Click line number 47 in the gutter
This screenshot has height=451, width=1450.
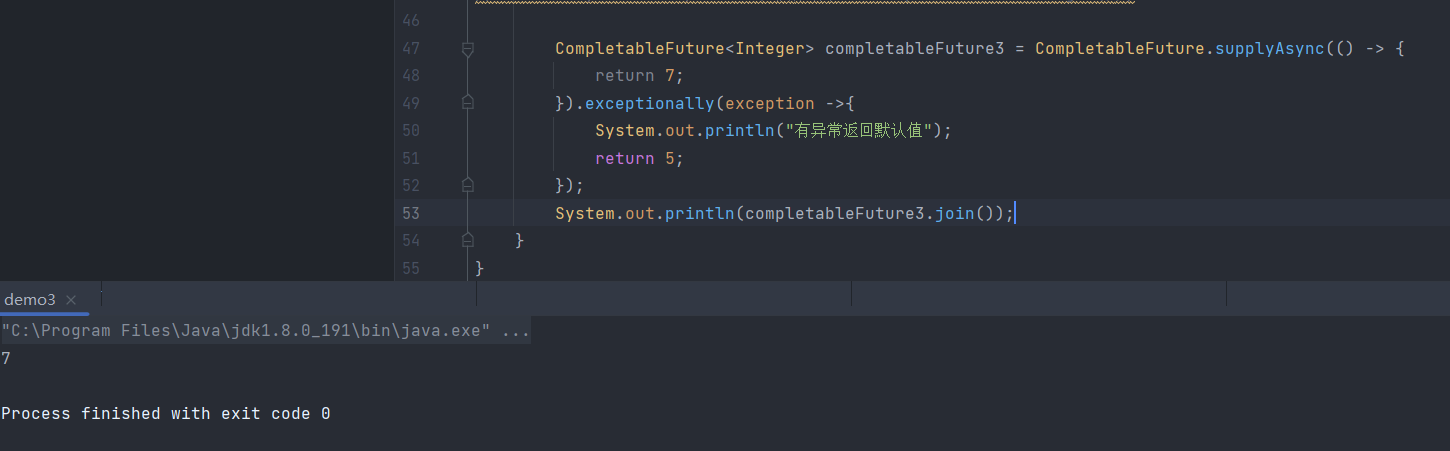pyautogui.click(x=410, y=48)
